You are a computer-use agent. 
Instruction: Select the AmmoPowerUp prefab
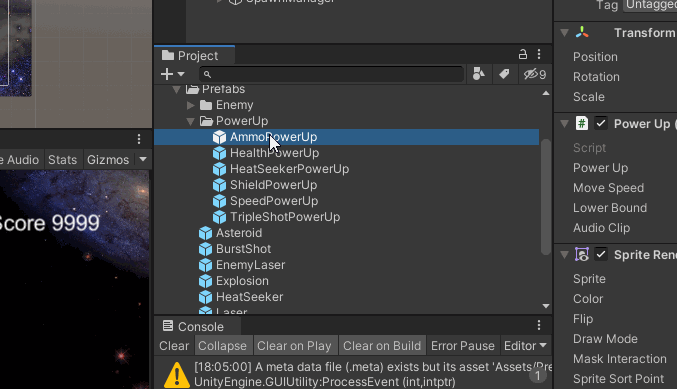click(346, 137)
